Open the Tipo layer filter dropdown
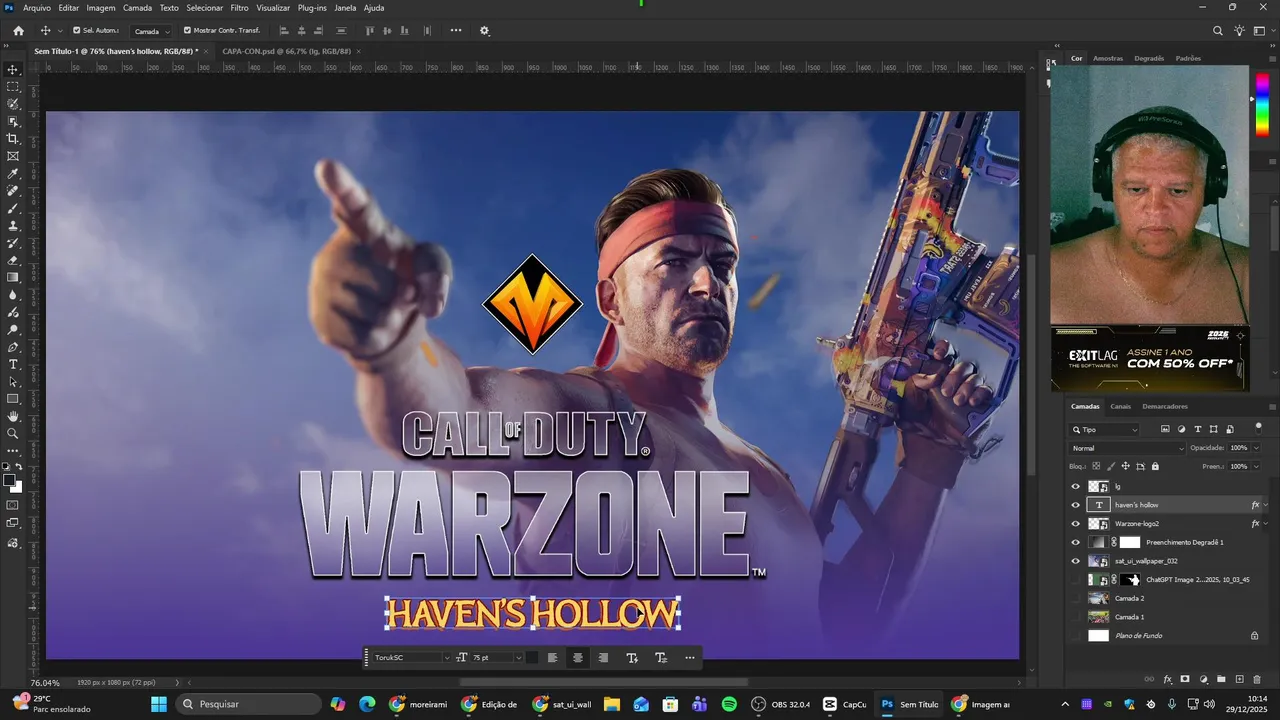The width and height of the screenshot is (1280, 720). (1105, 429)
